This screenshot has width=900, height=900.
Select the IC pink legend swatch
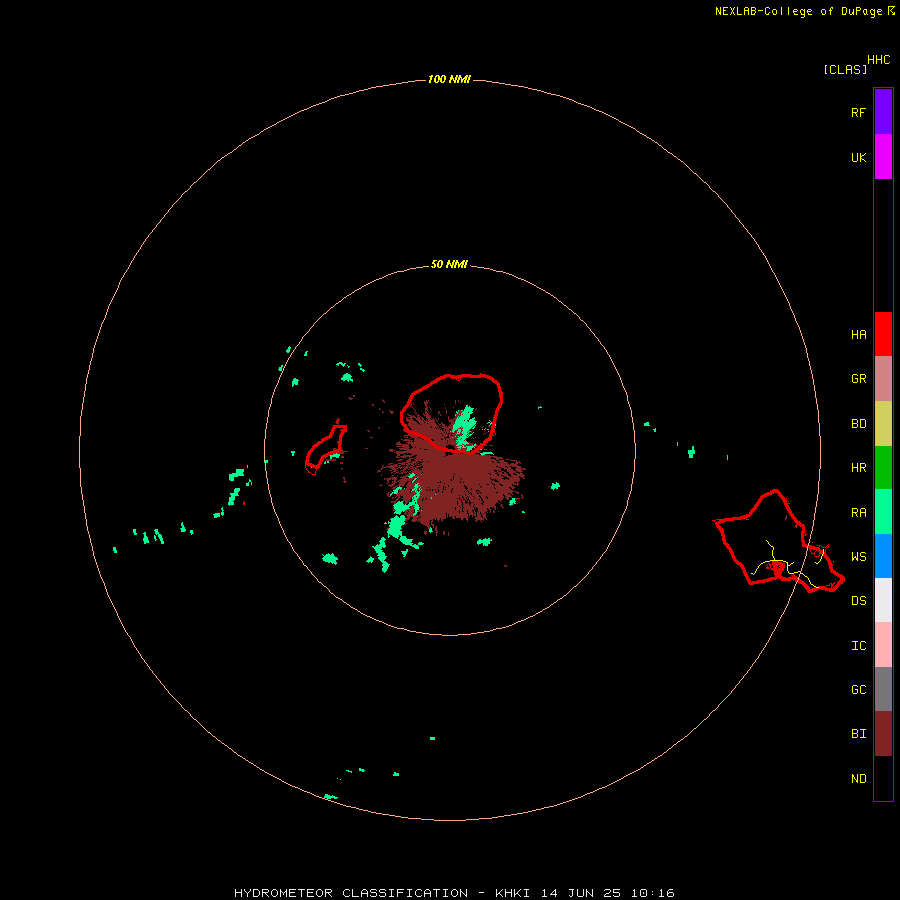883,645
